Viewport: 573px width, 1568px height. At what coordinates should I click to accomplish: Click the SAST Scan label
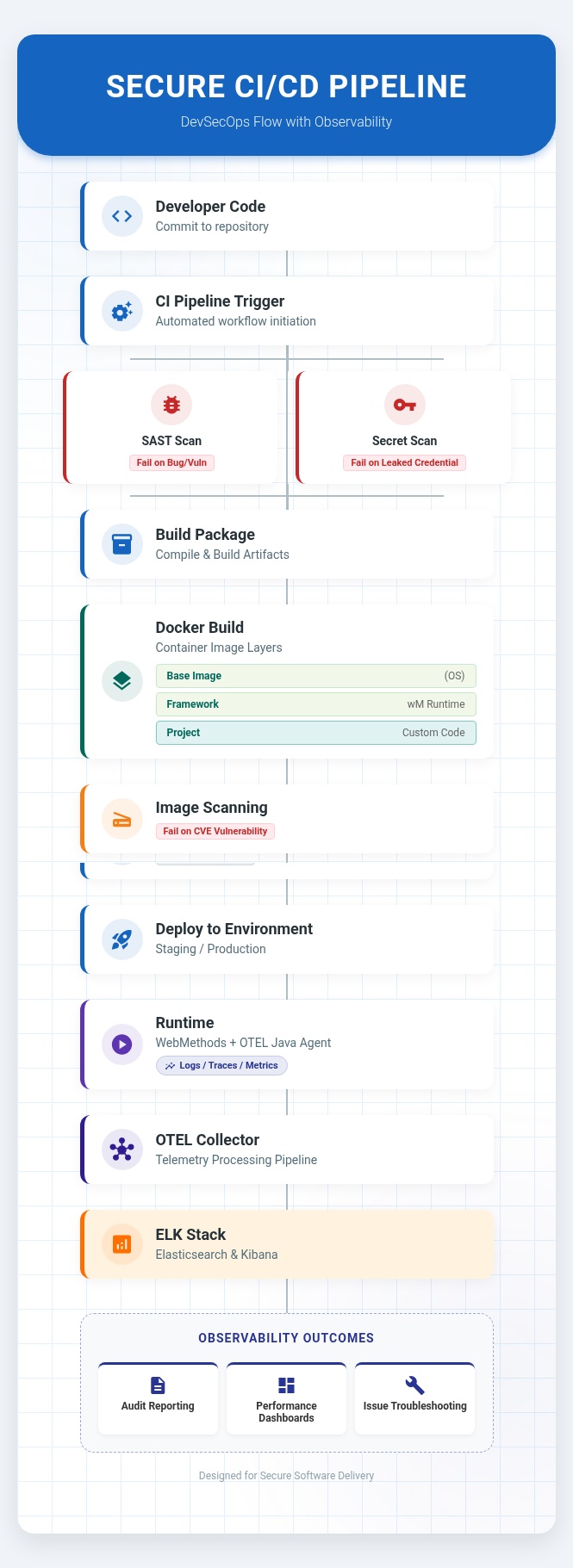point(171,441)
